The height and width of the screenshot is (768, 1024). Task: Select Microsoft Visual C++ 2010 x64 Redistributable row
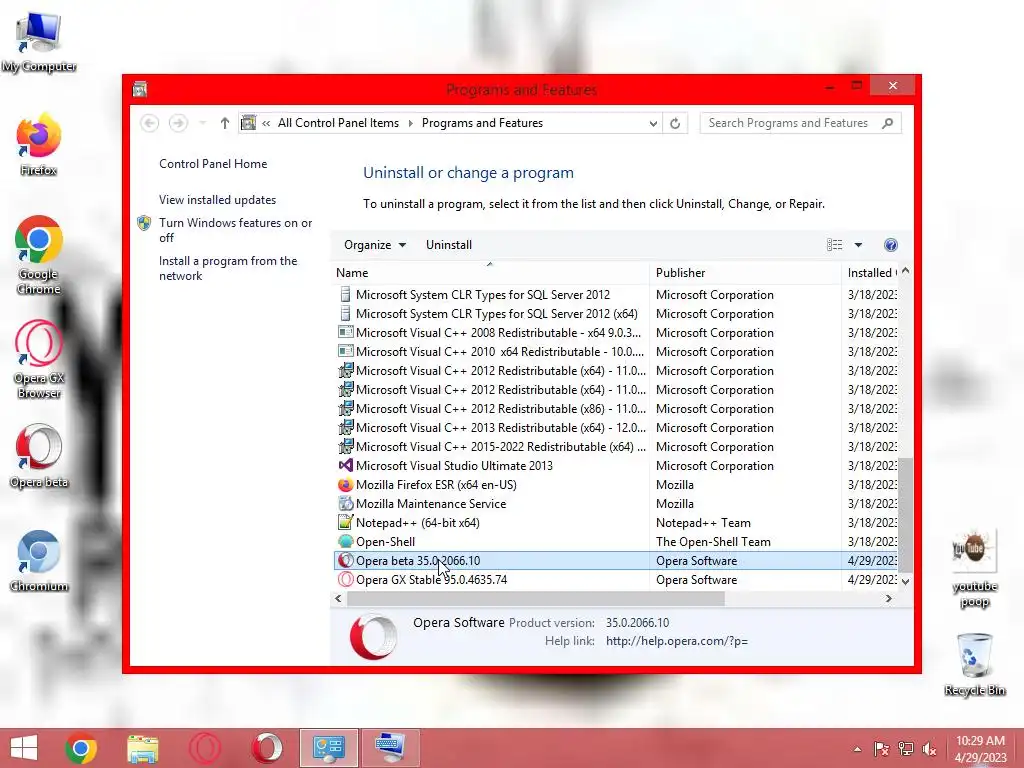[616, 352]
